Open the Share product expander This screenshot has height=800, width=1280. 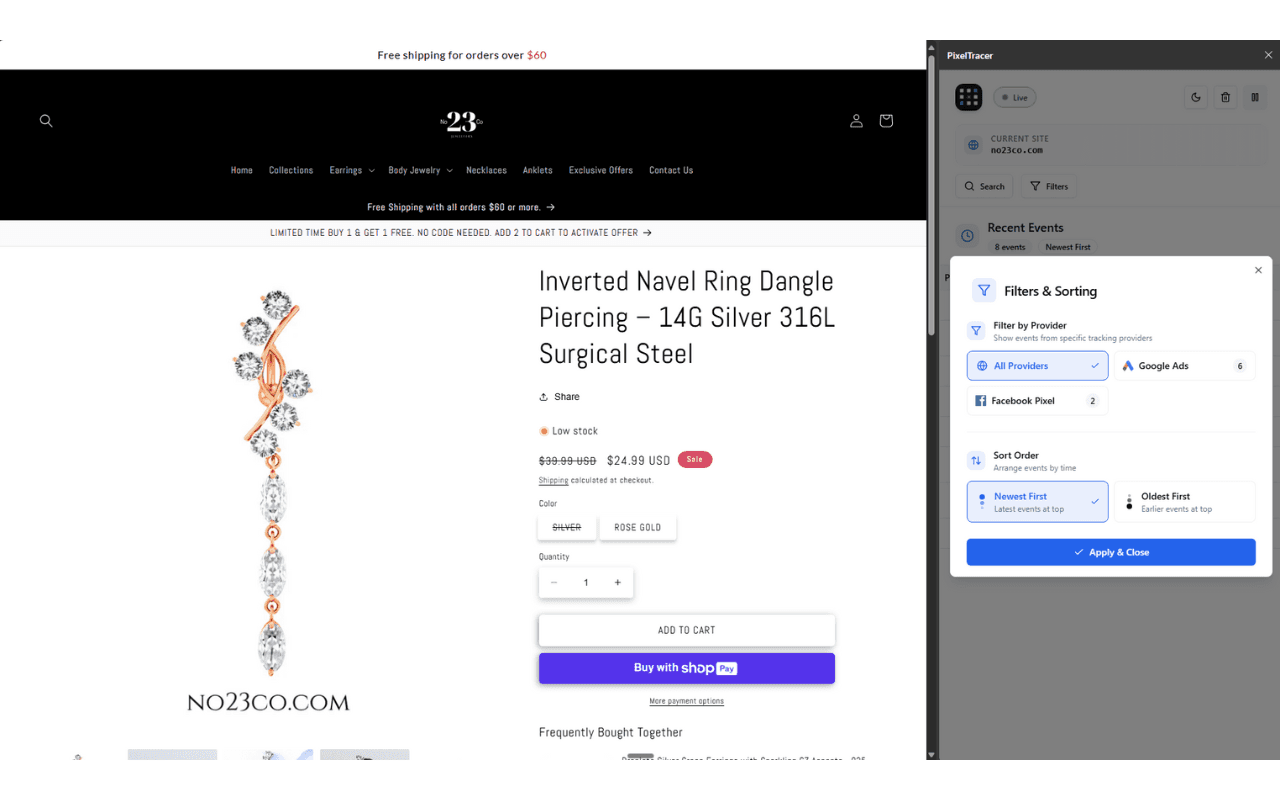click(x=560, y=397)
